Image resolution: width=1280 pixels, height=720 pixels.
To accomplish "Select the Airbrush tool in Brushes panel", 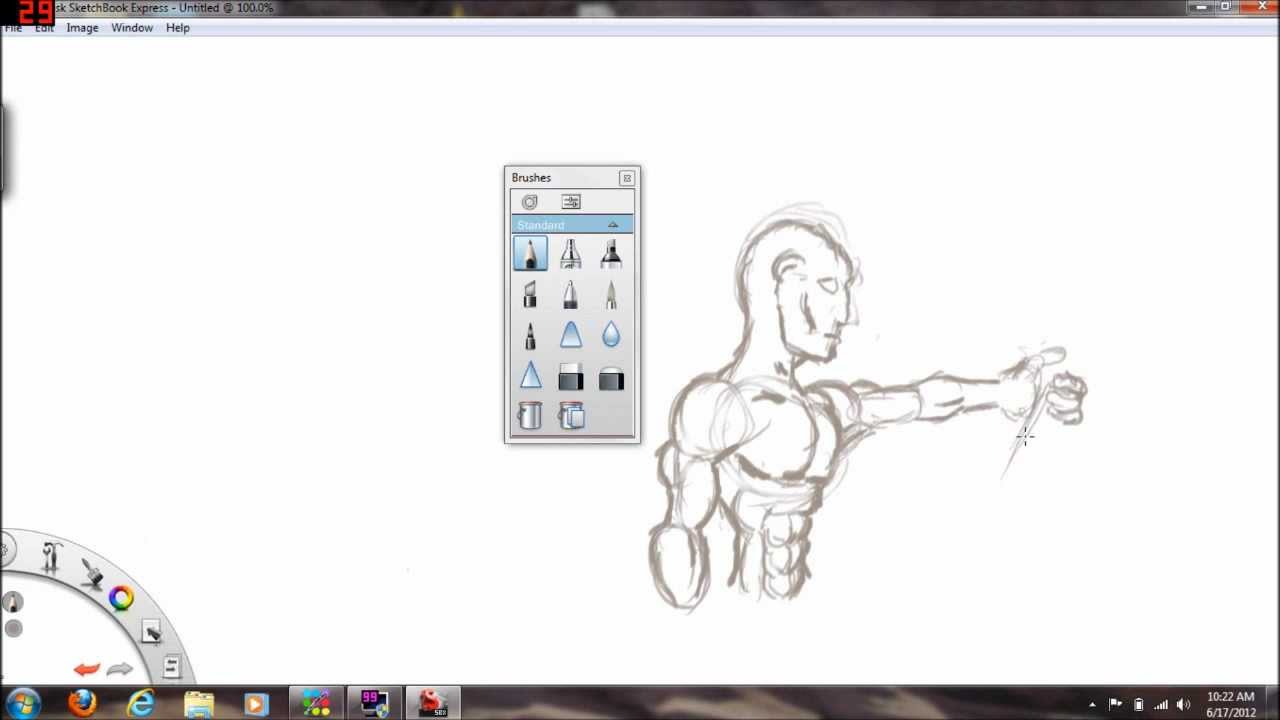I will [570, 253].
